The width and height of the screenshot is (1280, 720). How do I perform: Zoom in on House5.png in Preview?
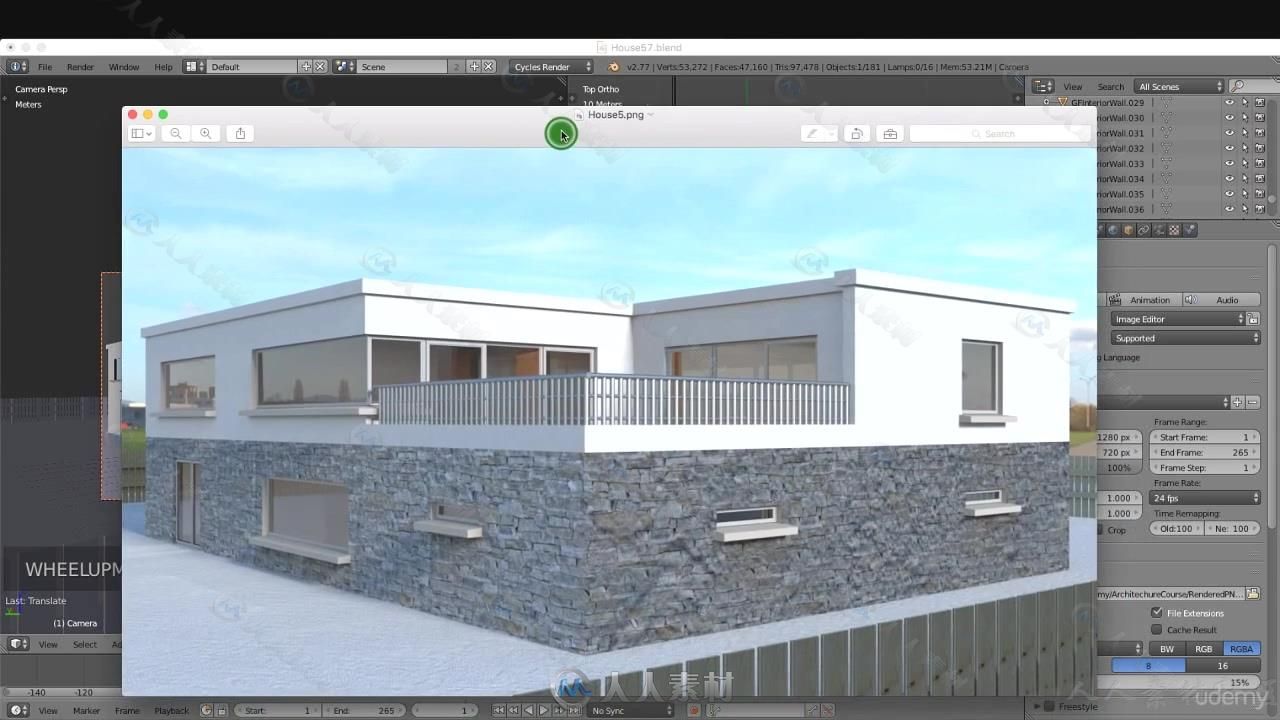[205, 133]
